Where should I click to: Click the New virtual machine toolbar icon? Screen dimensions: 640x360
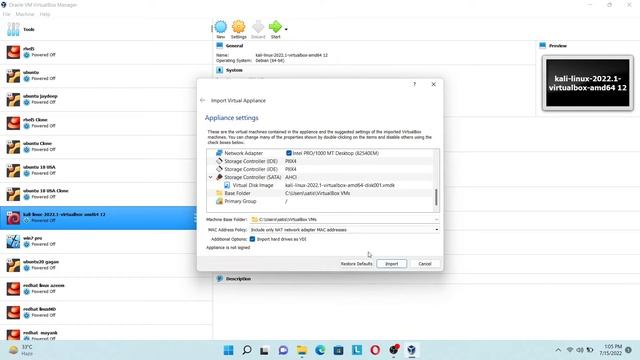click(x=220, y=27)
